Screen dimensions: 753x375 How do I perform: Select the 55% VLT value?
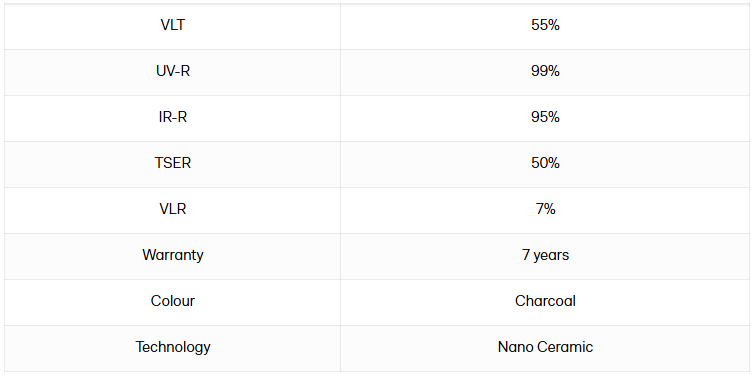(x=545, y=25)
